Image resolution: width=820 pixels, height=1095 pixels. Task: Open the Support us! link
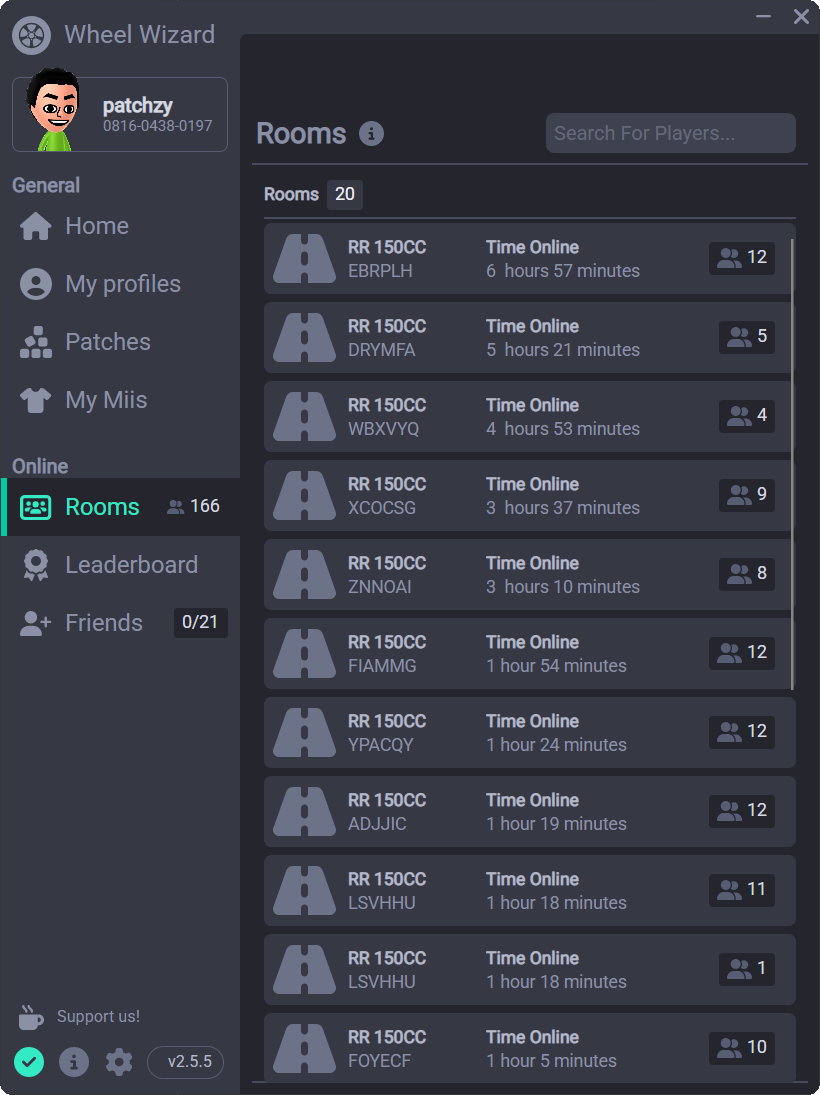pyautogui.click(x=98, y=1016)
